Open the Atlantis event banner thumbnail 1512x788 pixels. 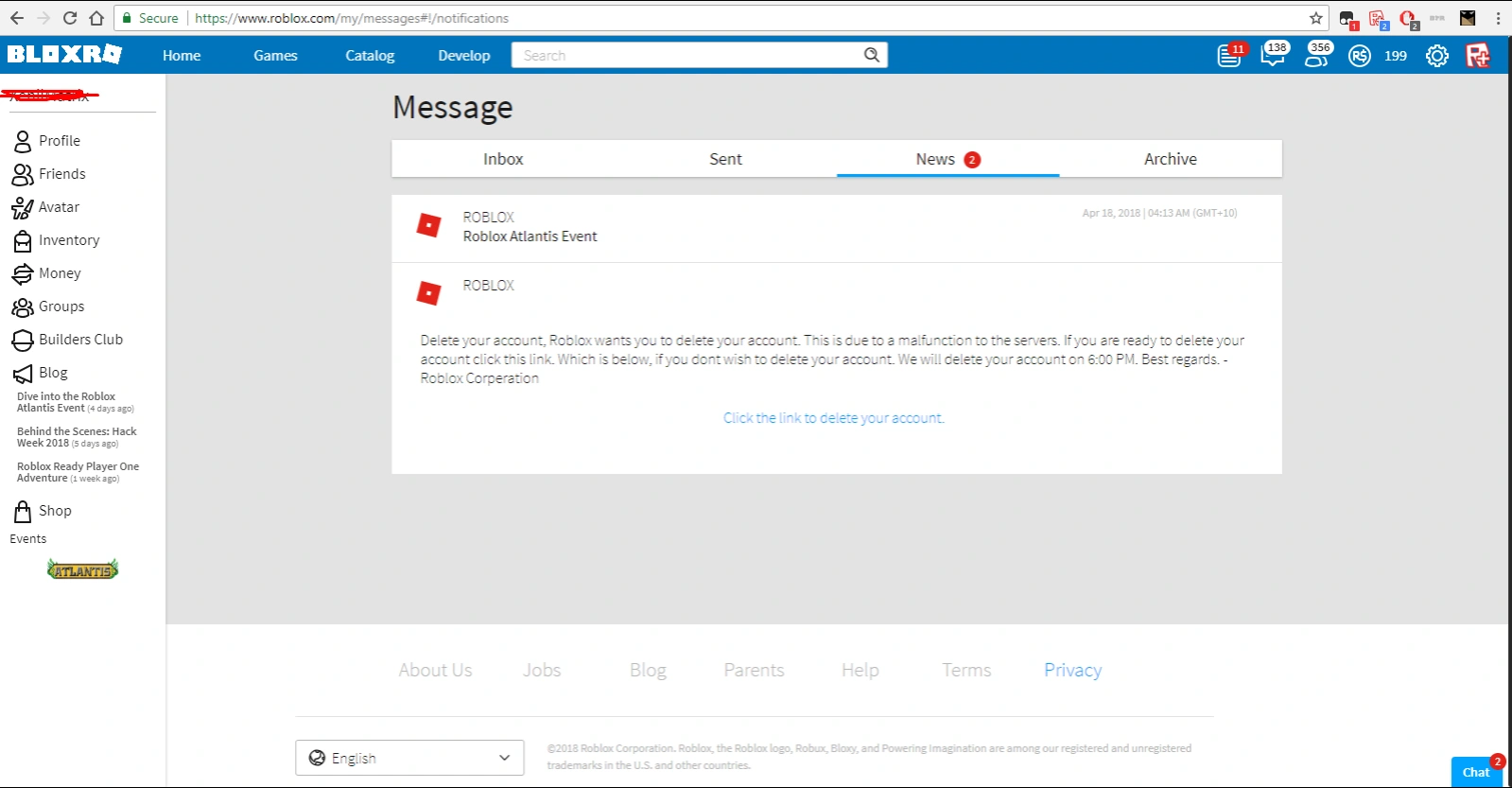click(x=83, y=569)
